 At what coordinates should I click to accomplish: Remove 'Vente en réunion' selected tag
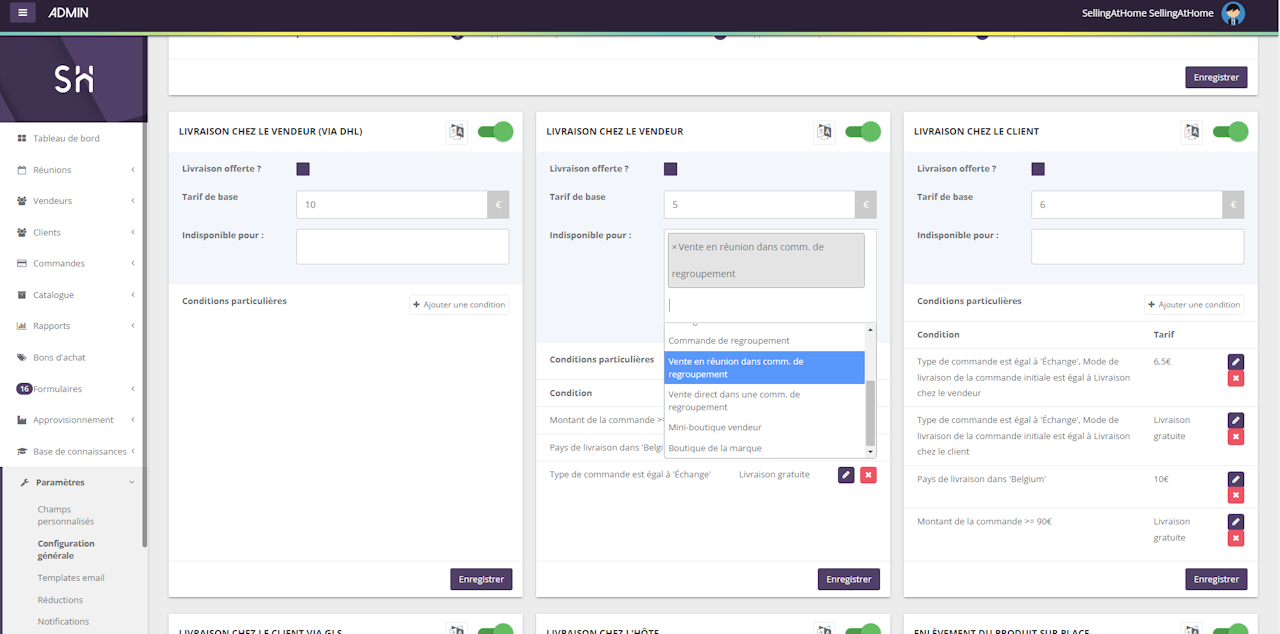(674, 247)
